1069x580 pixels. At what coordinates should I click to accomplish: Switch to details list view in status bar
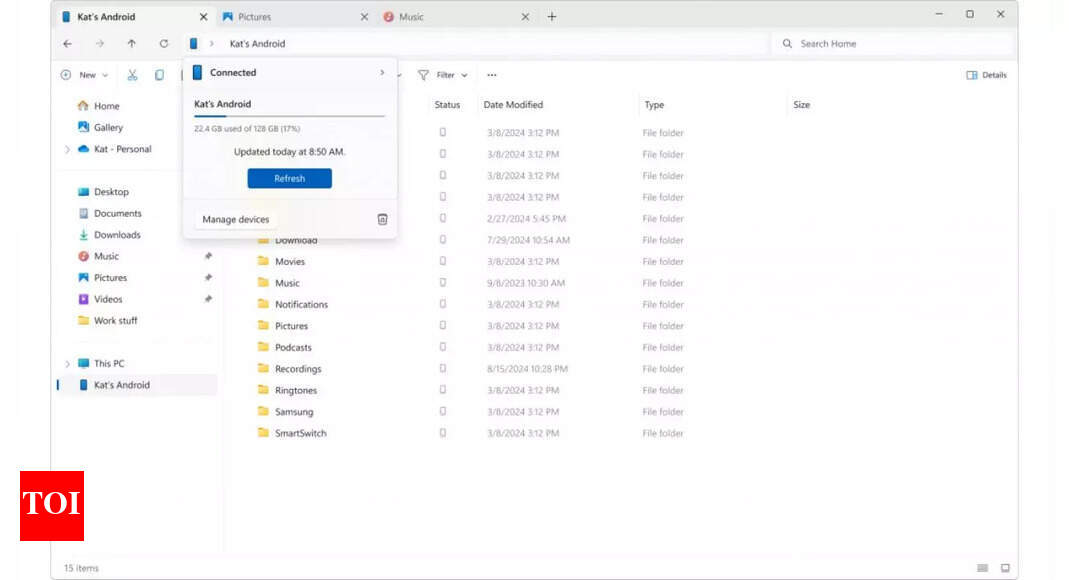982,568
